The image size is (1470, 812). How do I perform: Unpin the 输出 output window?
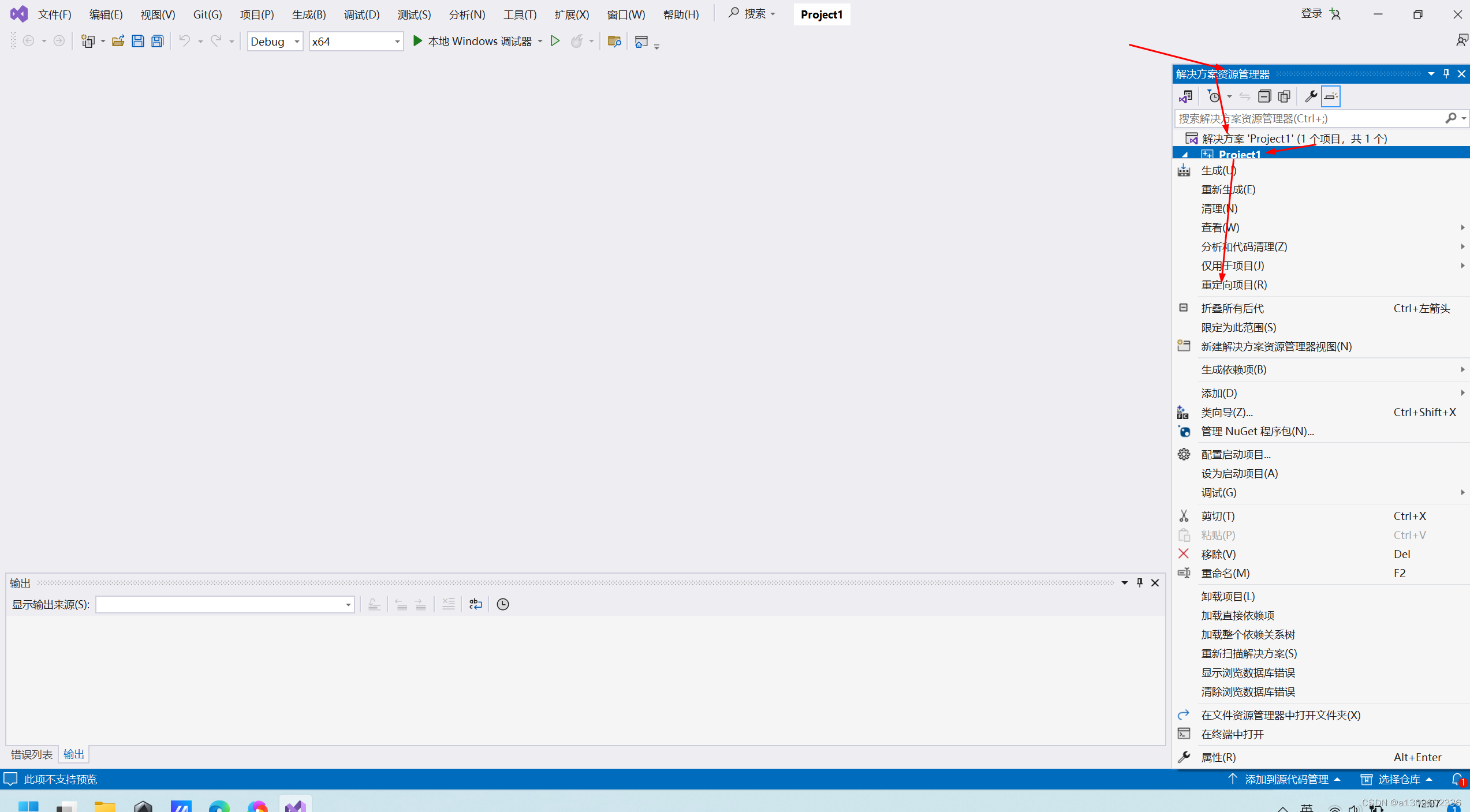click(x=1139, y=582)
